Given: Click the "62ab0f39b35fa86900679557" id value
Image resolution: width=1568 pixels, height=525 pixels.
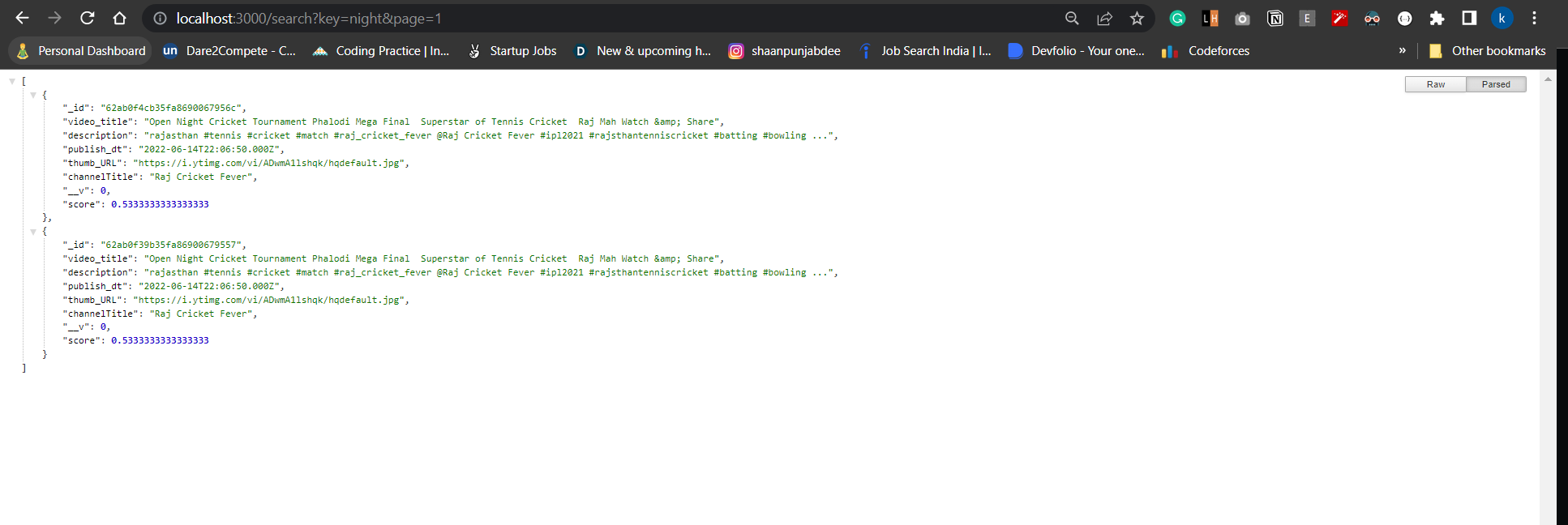Looking at the screenshot, I should click(x=170, y=245).
